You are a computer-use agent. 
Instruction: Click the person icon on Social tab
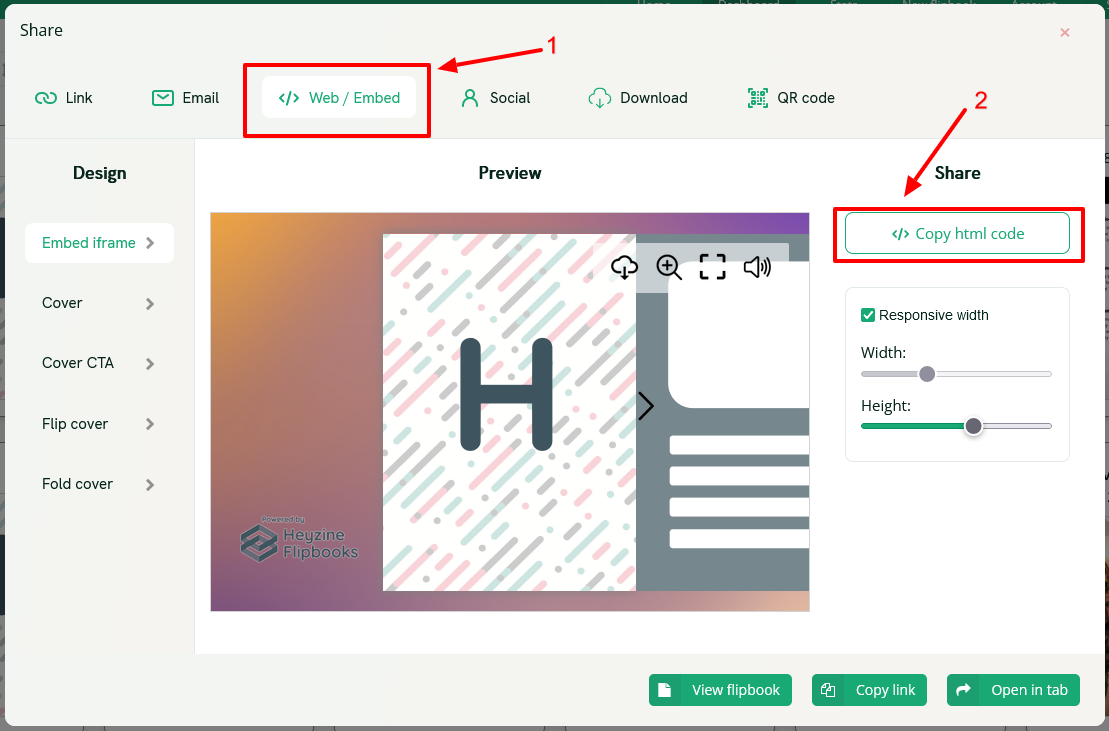(470, 98)
